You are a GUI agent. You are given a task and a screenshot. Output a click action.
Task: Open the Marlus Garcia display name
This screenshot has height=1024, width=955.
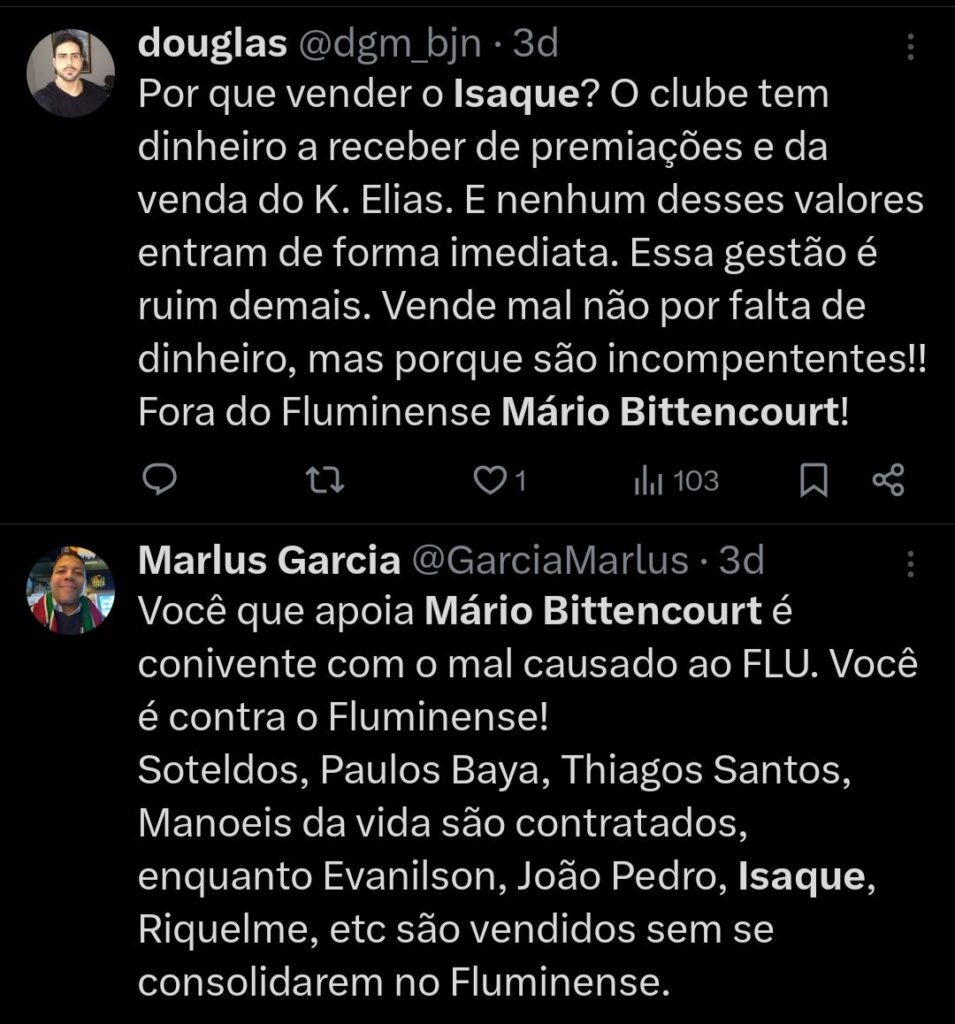269,560
